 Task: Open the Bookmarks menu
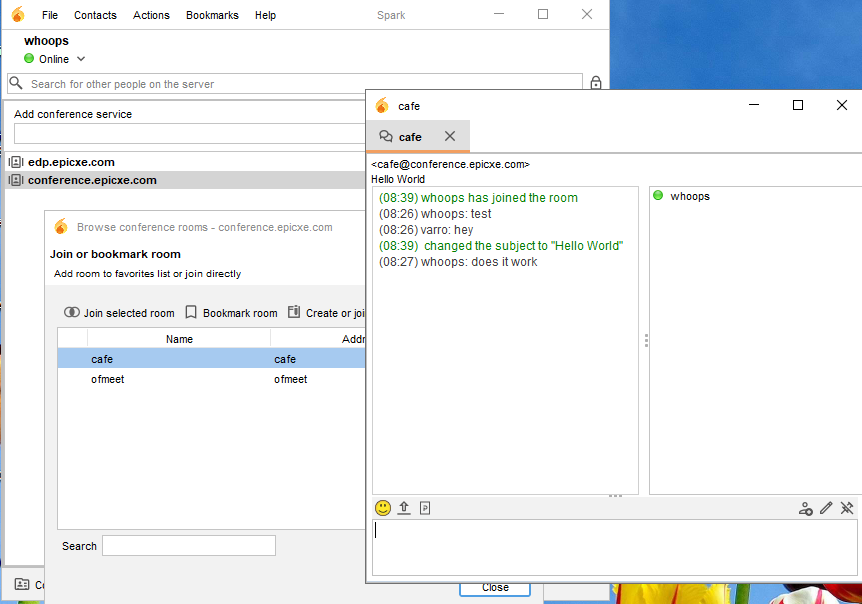click(212, 15)
